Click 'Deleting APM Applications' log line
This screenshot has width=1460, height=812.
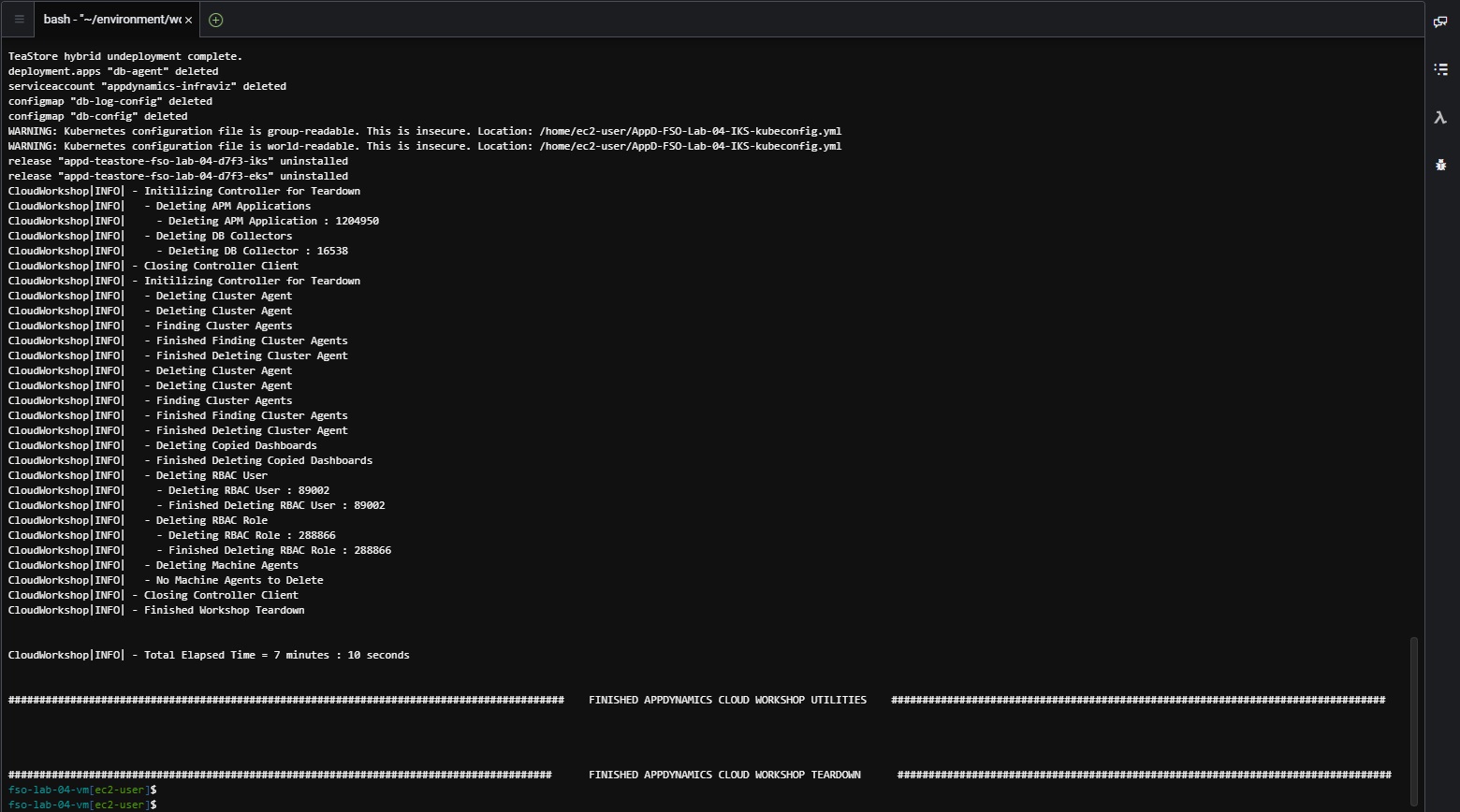pyautogui.click(x=160, y=206)
